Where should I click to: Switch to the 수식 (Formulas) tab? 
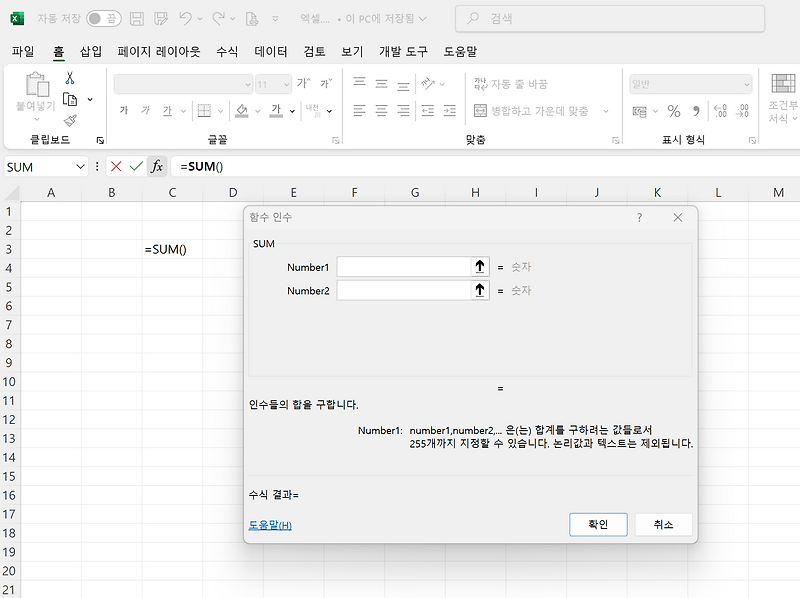(227, 52)
